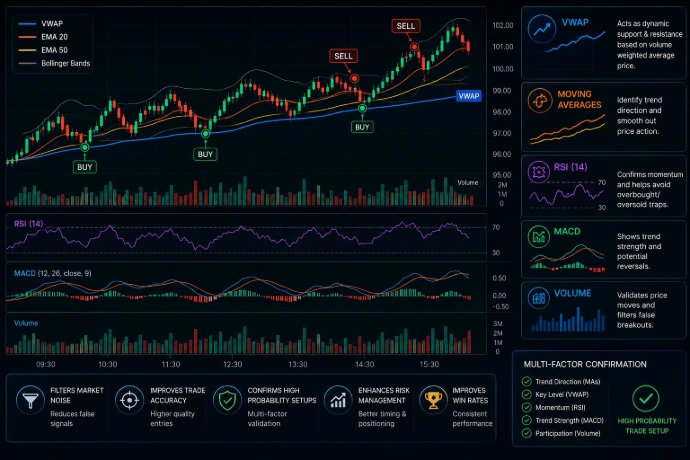
Task: Click the 102.00 price axis label
Action: (x=503, y=26)
